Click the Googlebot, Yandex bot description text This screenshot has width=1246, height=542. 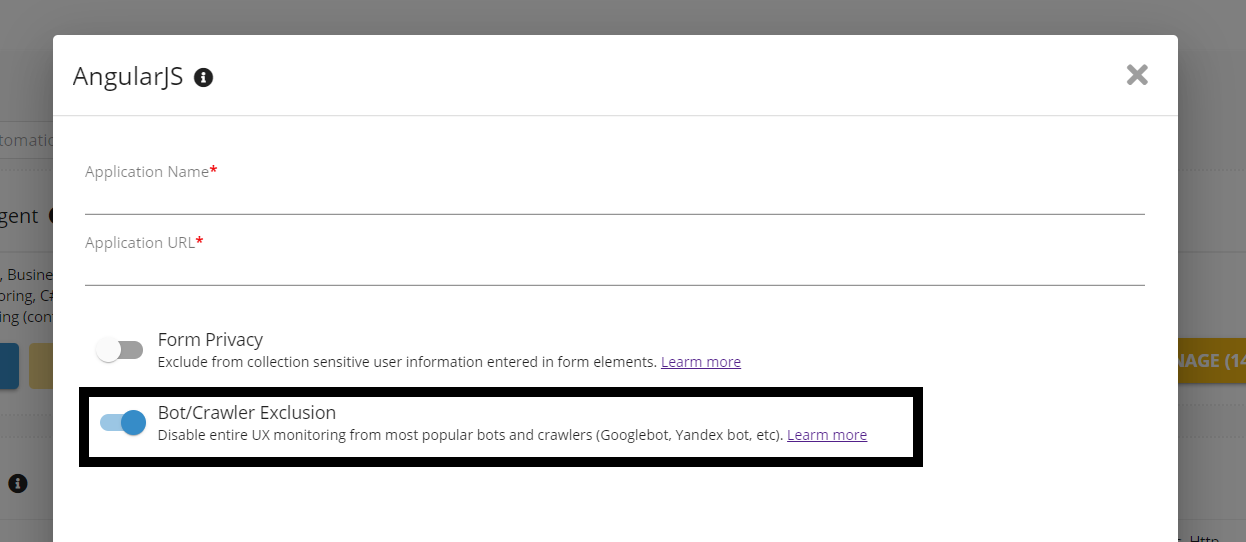(x=470, y=435)
